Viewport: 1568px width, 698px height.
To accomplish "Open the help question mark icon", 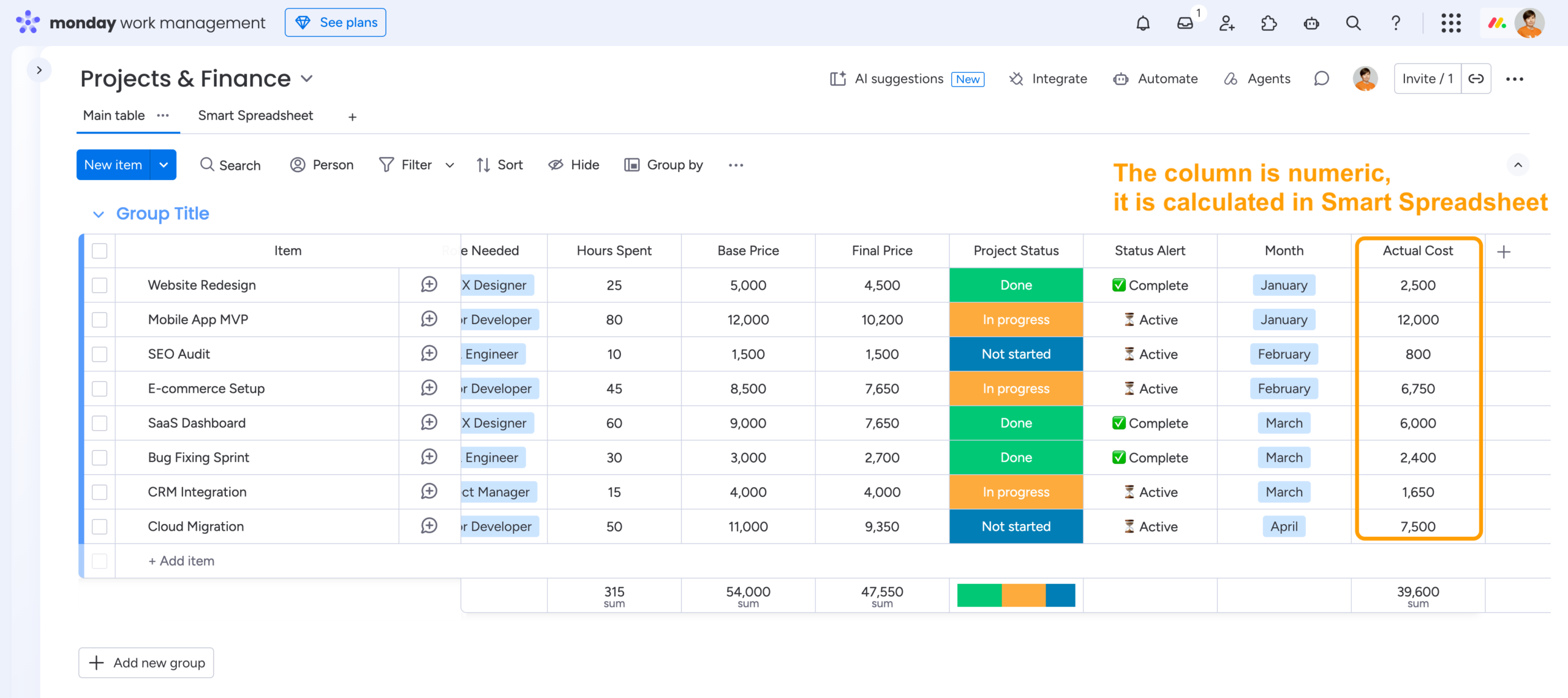I will click(x=1395, y=23).
